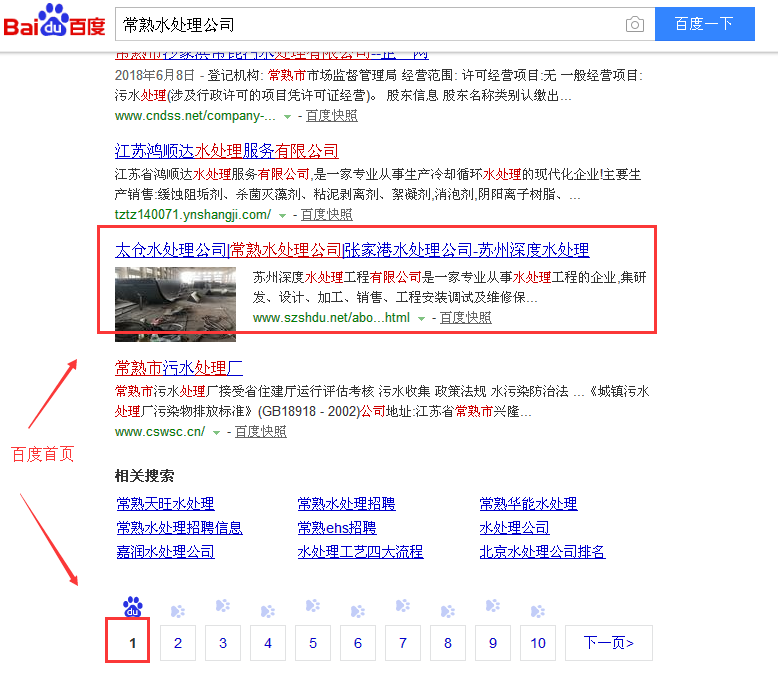
Task: Select related search 常熟天旺水处理
Action: [x=165, y=503]
